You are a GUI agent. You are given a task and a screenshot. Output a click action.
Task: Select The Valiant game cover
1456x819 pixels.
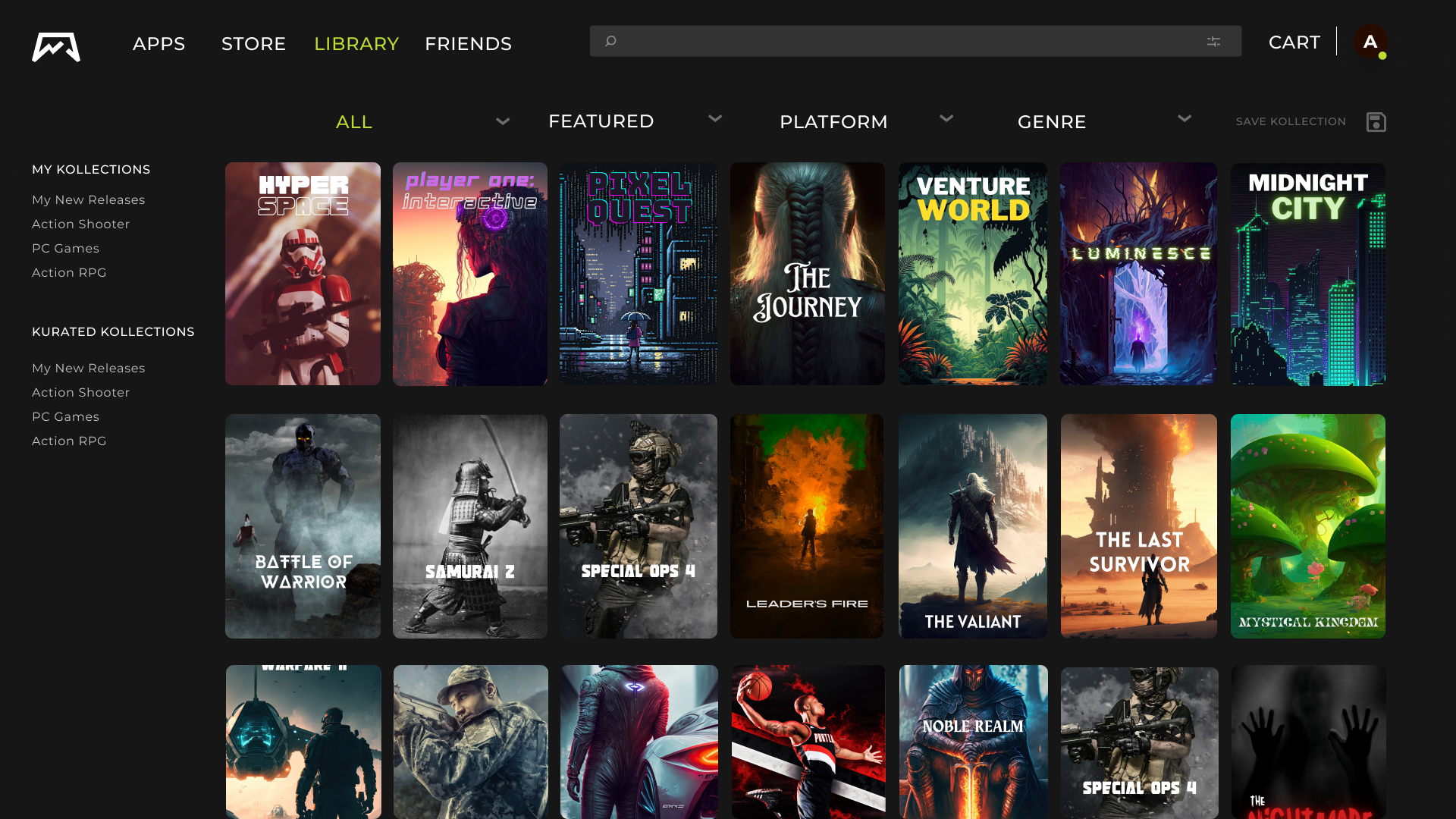pyautogui.click(x=973, y=526)
